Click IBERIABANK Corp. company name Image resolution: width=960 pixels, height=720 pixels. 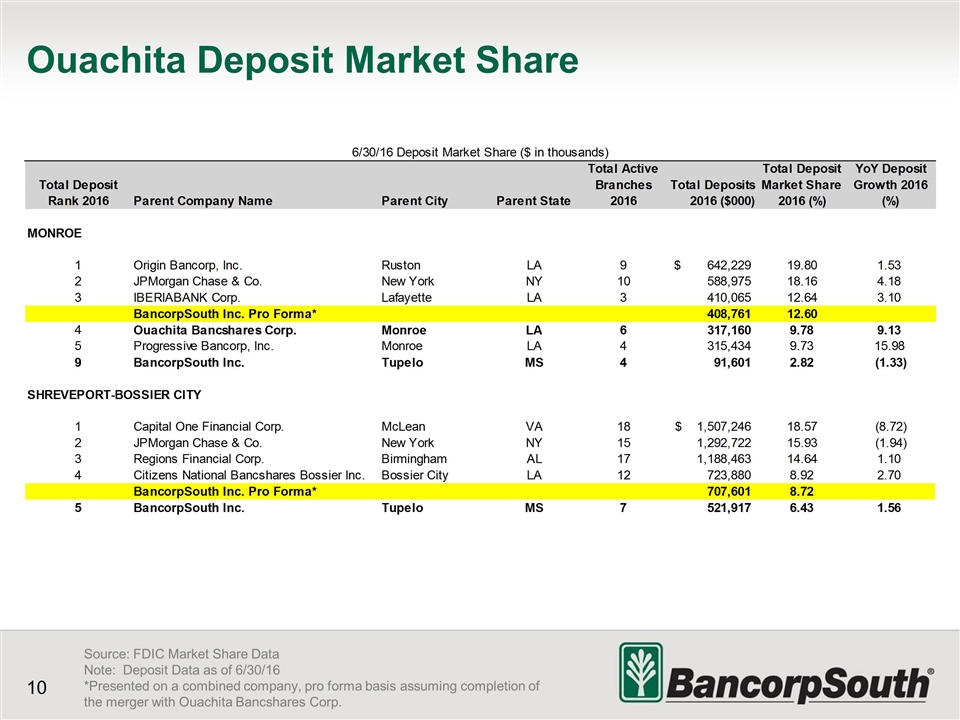coord(187,298)
